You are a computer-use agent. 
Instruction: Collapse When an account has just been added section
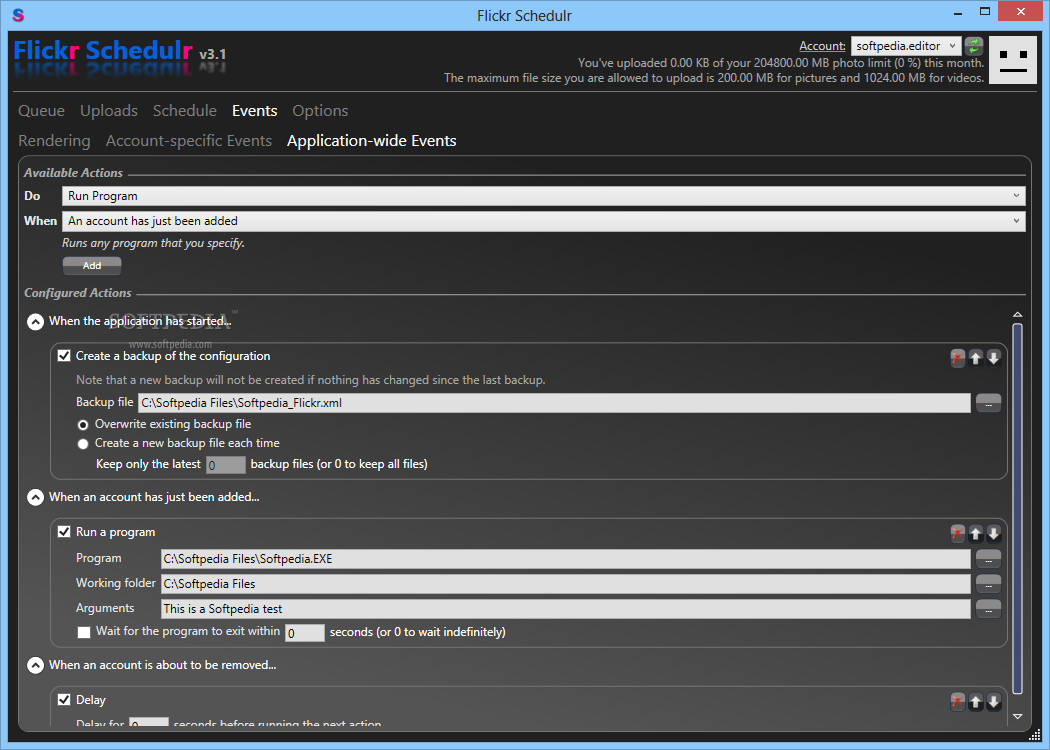tap(35, 498)
